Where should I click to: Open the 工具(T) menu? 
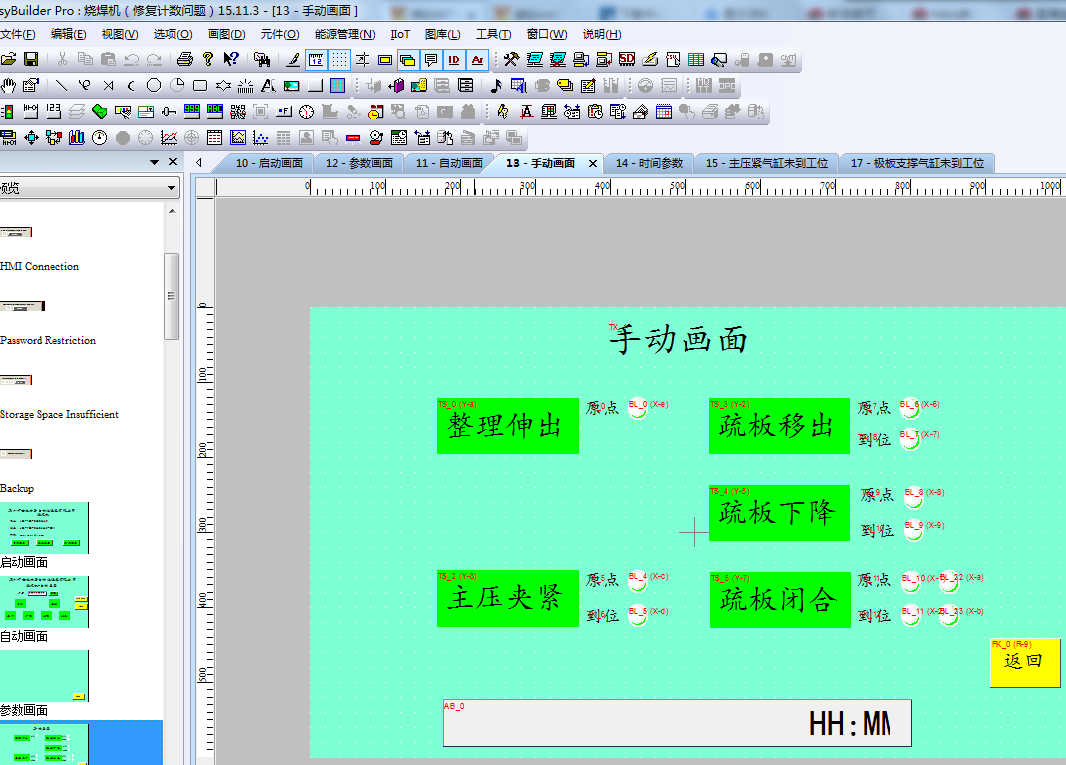(493, 34)
